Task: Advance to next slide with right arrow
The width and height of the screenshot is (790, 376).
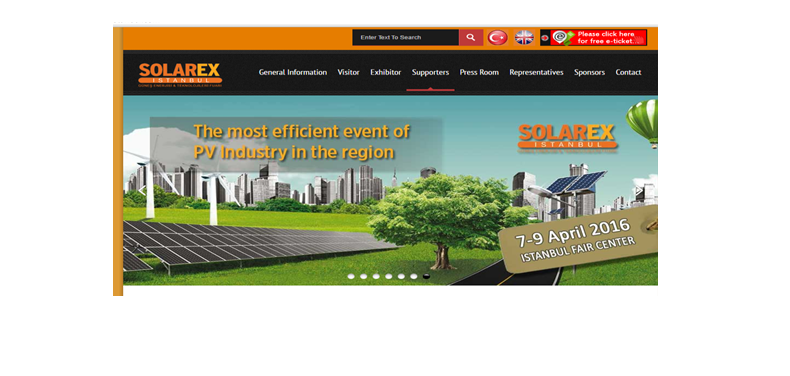Action: pos(638,191)
